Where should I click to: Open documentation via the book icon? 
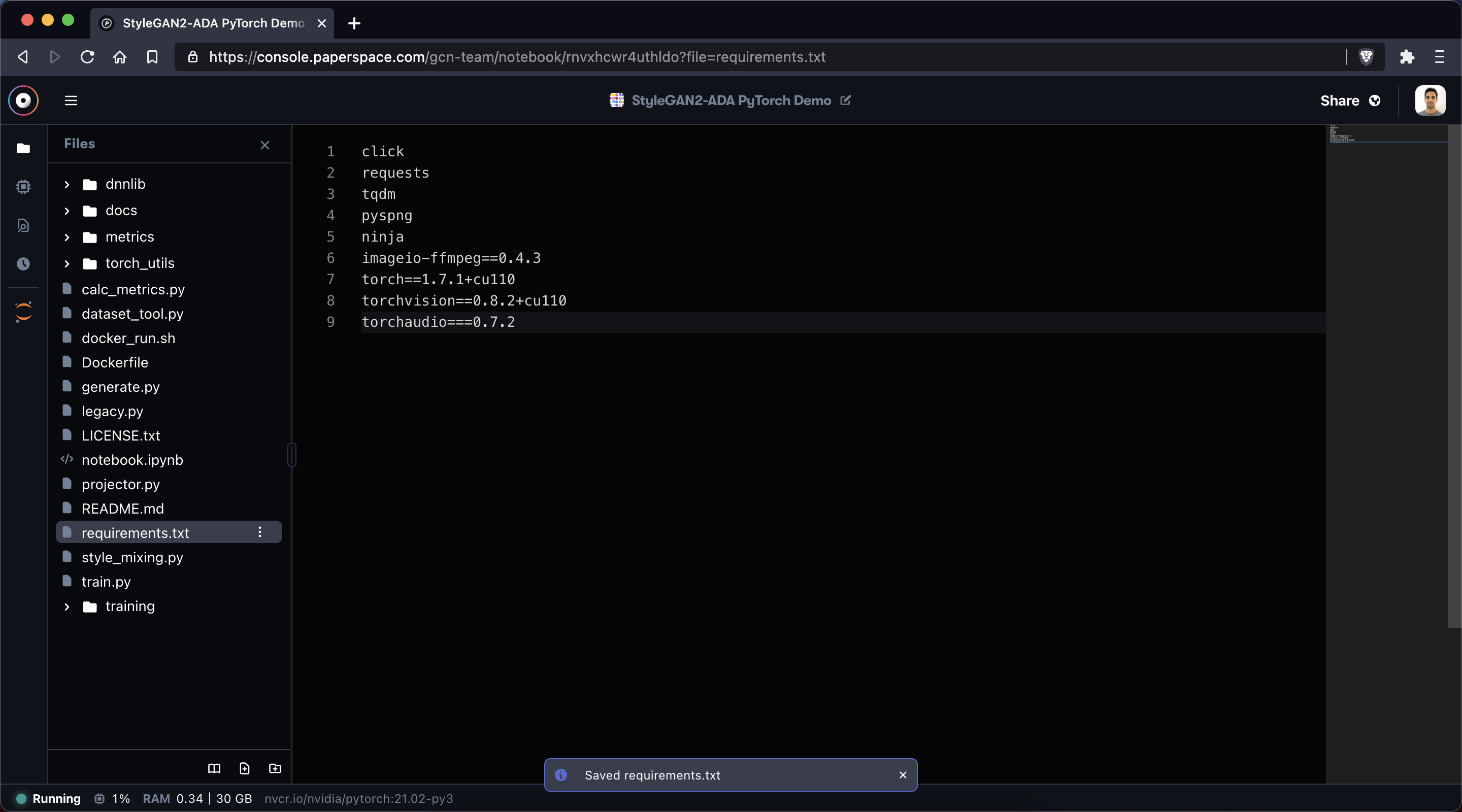pyautogui.click(x=214, y=769)
